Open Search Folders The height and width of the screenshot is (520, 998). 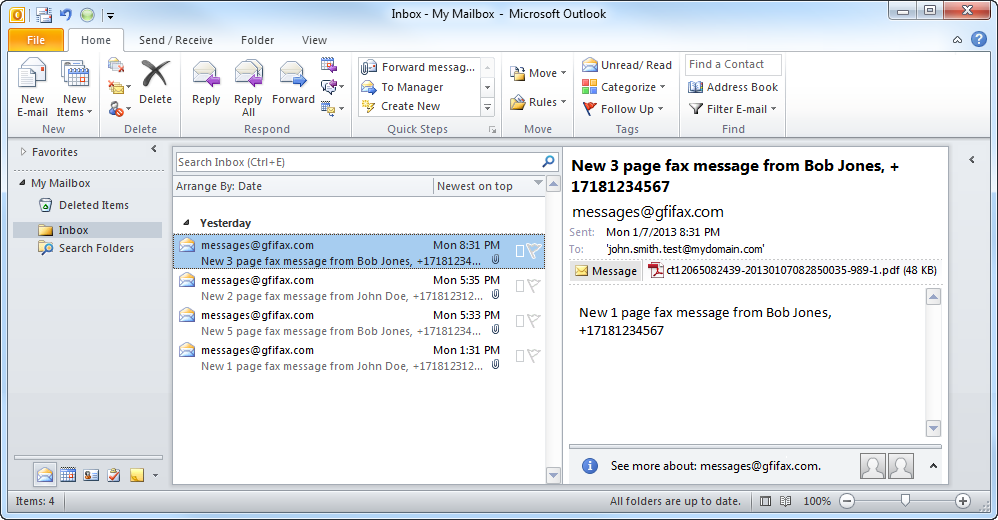(86, 248)
